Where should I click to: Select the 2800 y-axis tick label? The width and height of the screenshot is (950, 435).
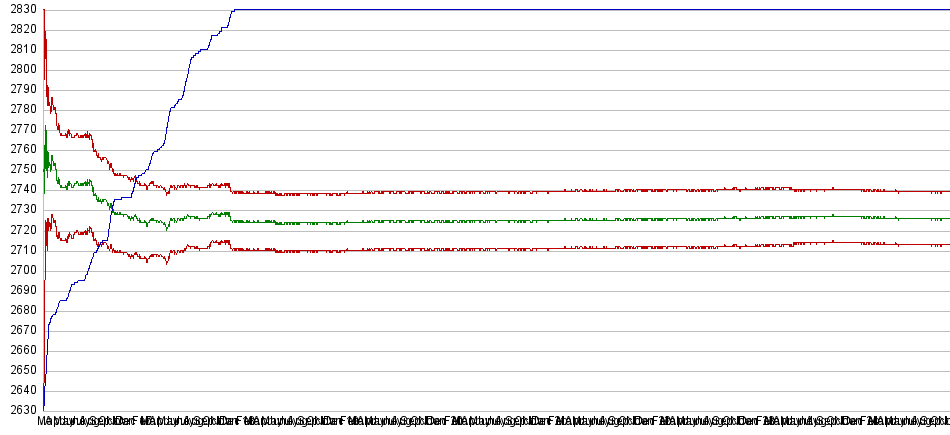pyautogui.click(x=19, y=69)
